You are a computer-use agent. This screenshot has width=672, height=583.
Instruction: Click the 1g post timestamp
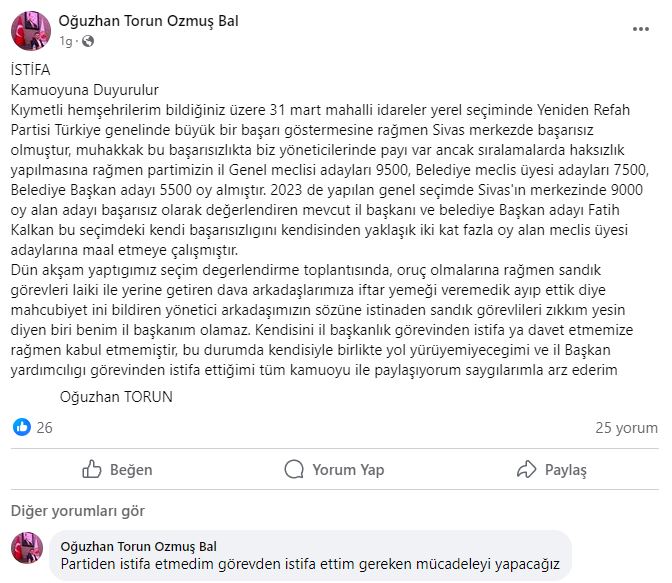[66, 41]
